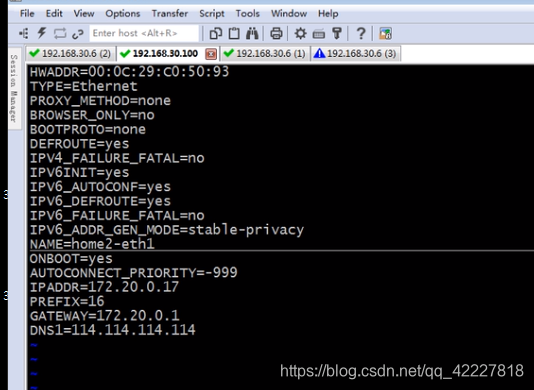This screenshot has width=534, height=390.
Task: Click the Copy toolbar icon
Action: click(216, 33)
